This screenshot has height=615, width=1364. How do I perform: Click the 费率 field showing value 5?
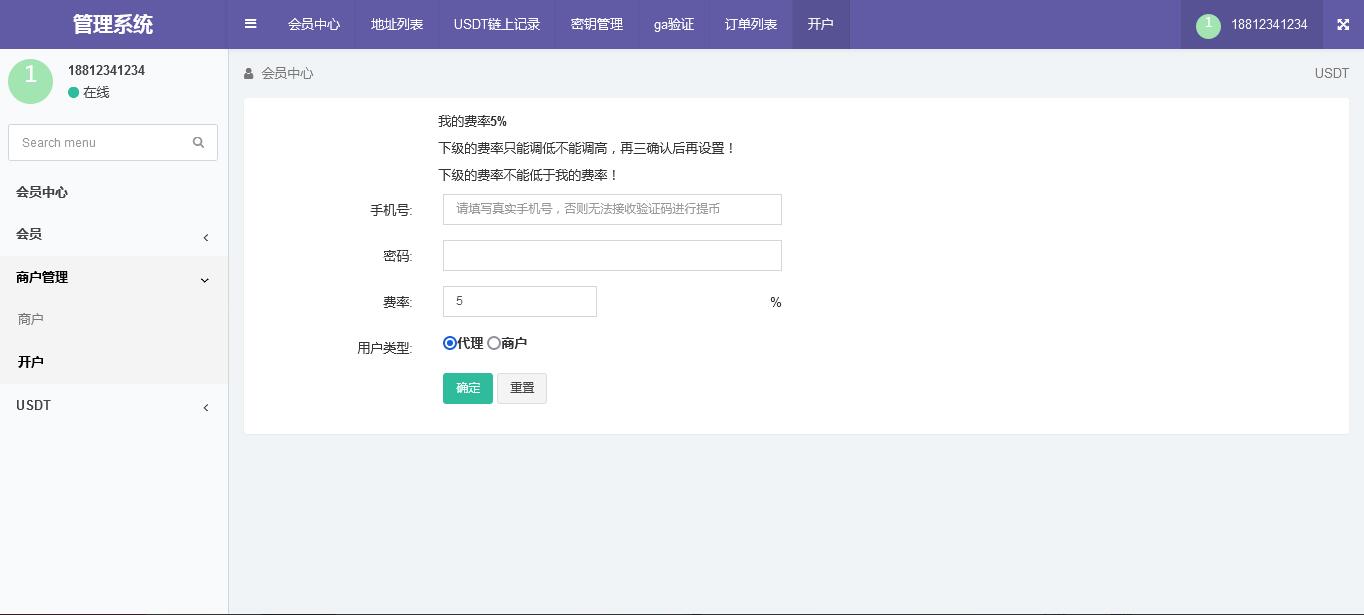click(x=520, y=301)
